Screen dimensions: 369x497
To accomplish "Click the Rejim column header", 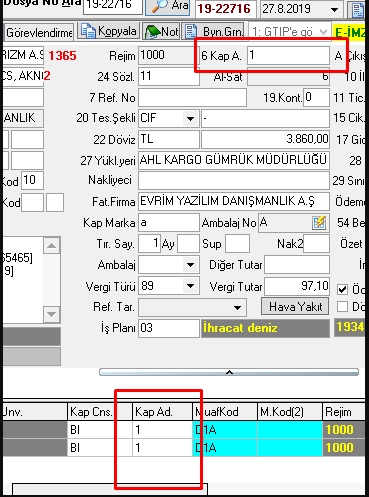I will 343,412.
